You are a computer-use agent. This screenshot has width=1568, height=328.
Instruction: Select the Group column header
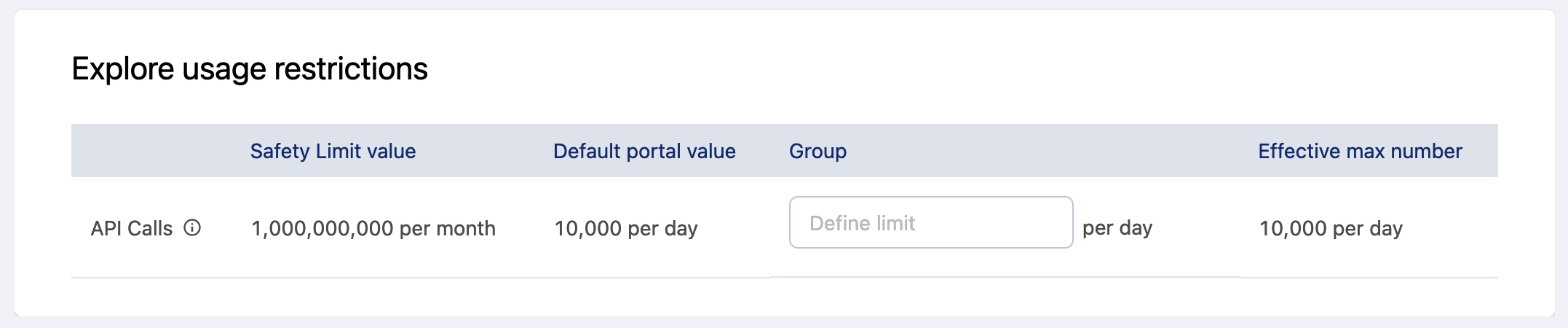tap(817, 151)
